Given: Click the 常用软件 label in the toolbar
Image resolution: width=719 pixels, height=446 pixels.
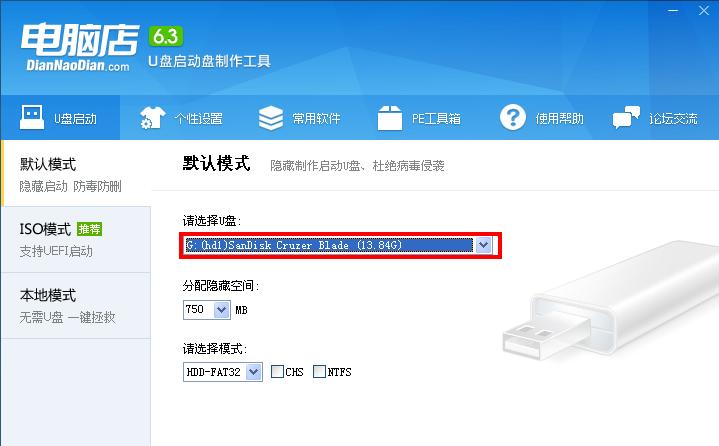Looking at the screenshot, I should 316,119.
